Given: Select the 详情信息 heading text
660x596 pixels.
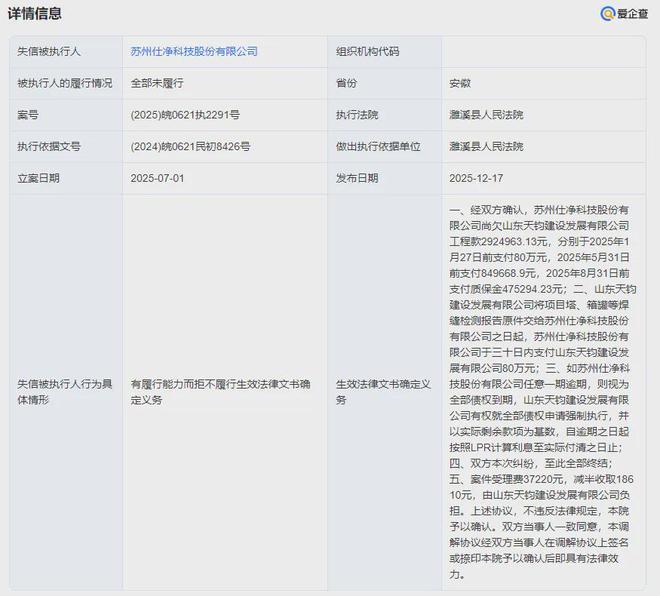Looking at the screenshot, I should (35, 13).
